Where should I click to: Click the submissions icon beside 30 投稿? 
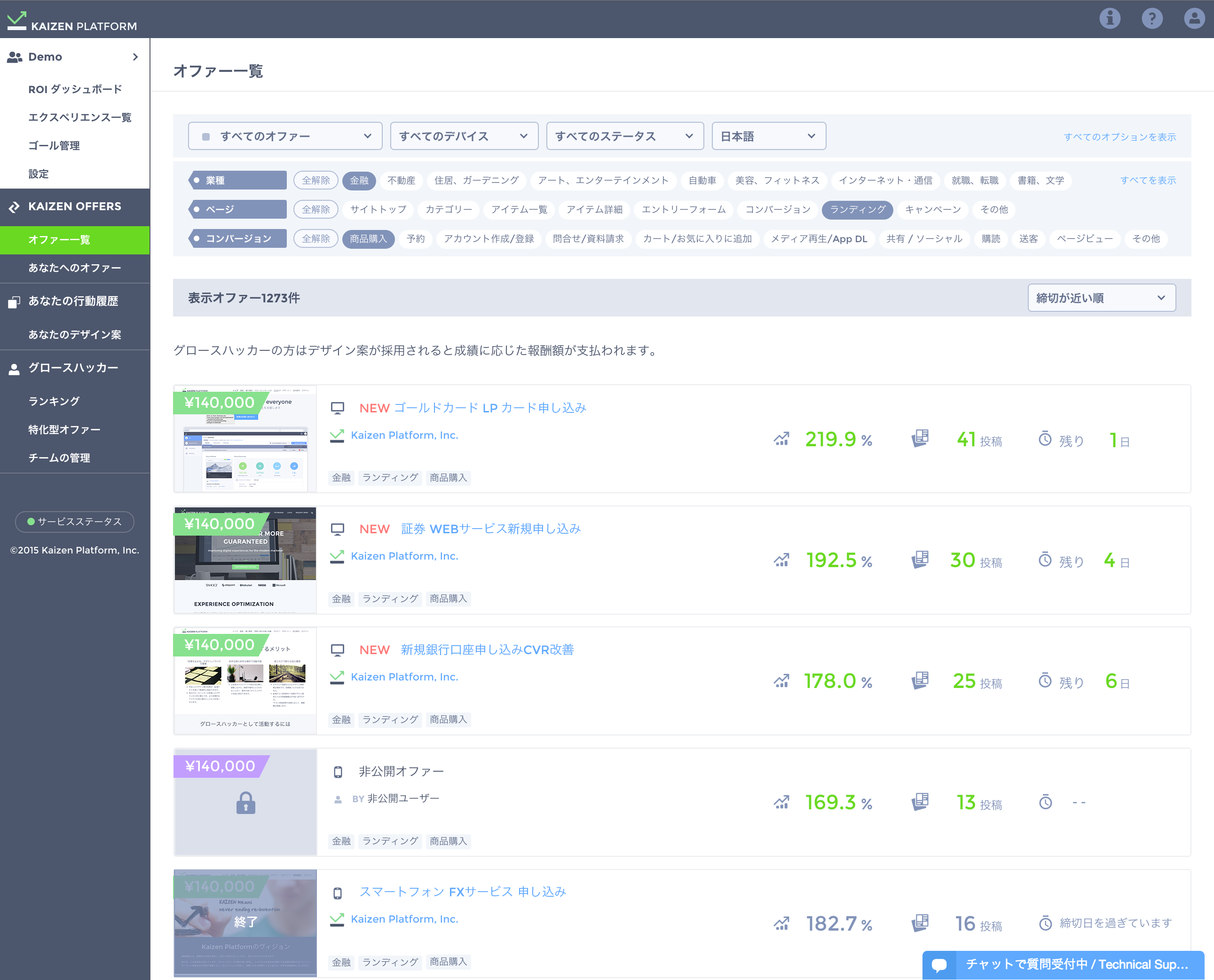[x=920, y=560]
